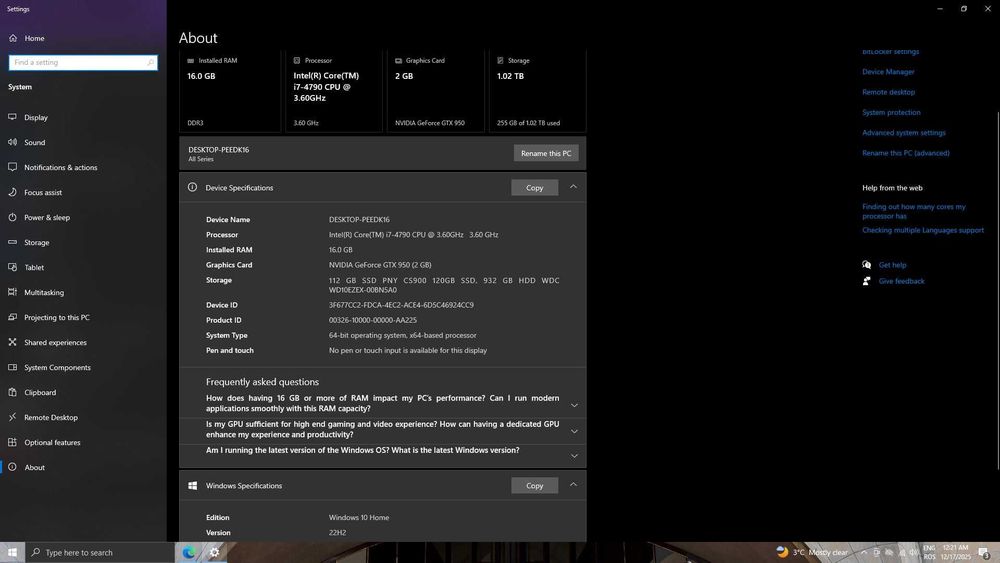Expand the 16 GB RAM performance question
The height and width of the screenshot is (563, 1000).
(x=574, y=406)
